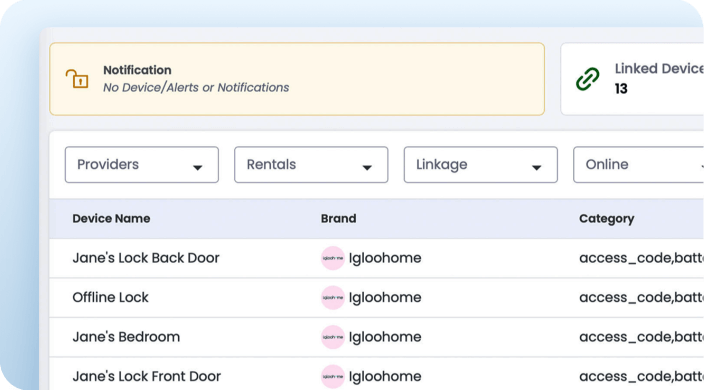Open the Providers filter dropdown
Image resolution: width=704 pixels, height=390 pixels.
142,165
